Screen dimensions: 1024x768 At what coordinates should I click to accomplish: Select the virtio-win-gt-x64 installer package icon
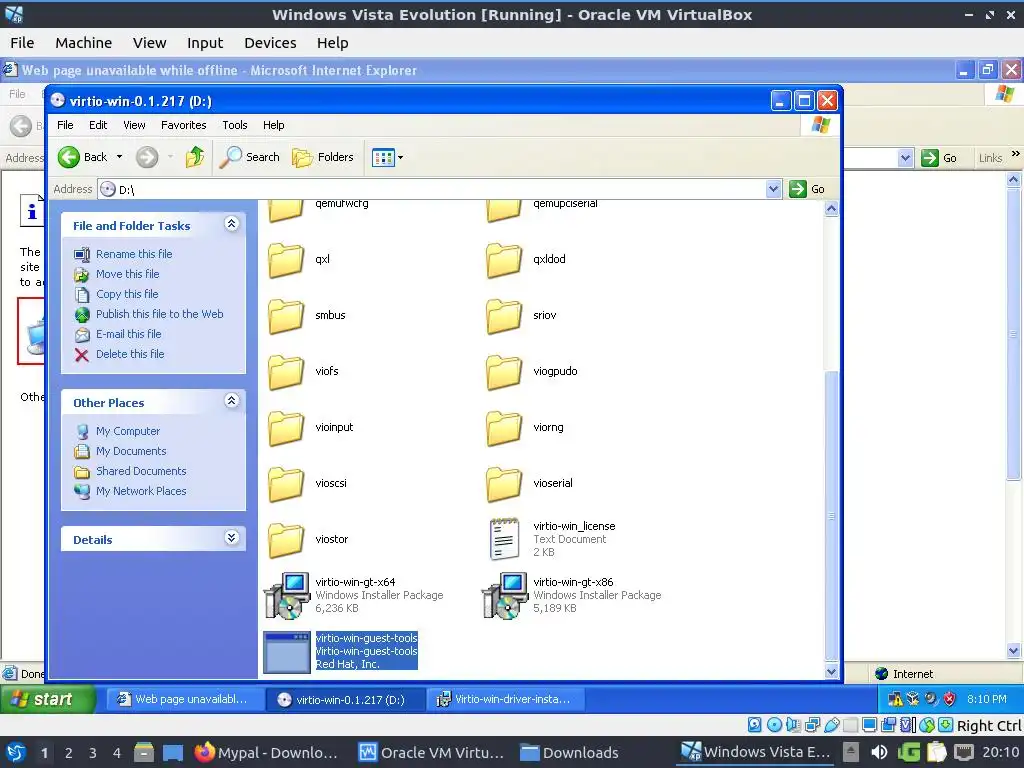tap(287, 596)
